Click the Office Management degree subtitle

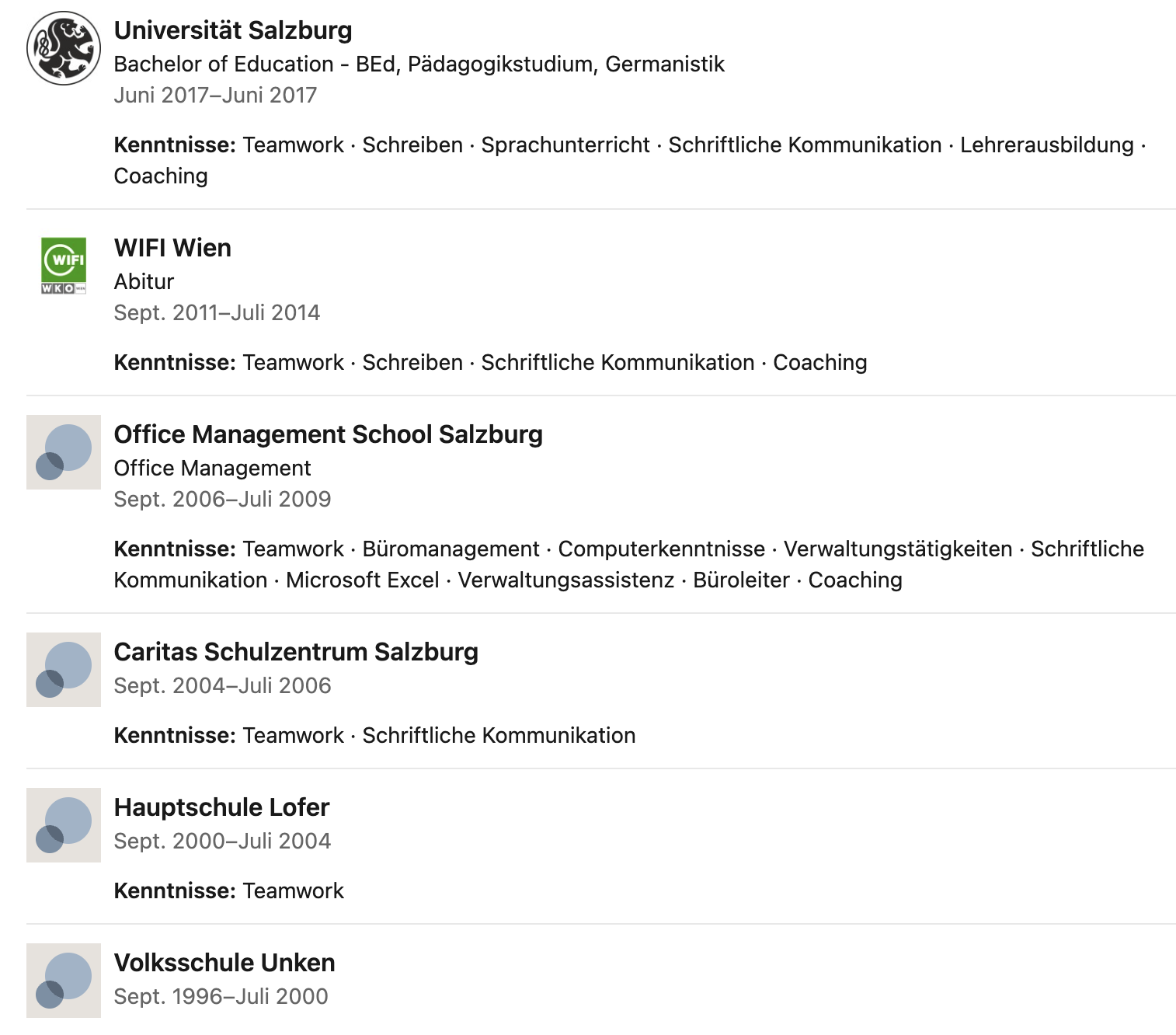click(212, 468)
